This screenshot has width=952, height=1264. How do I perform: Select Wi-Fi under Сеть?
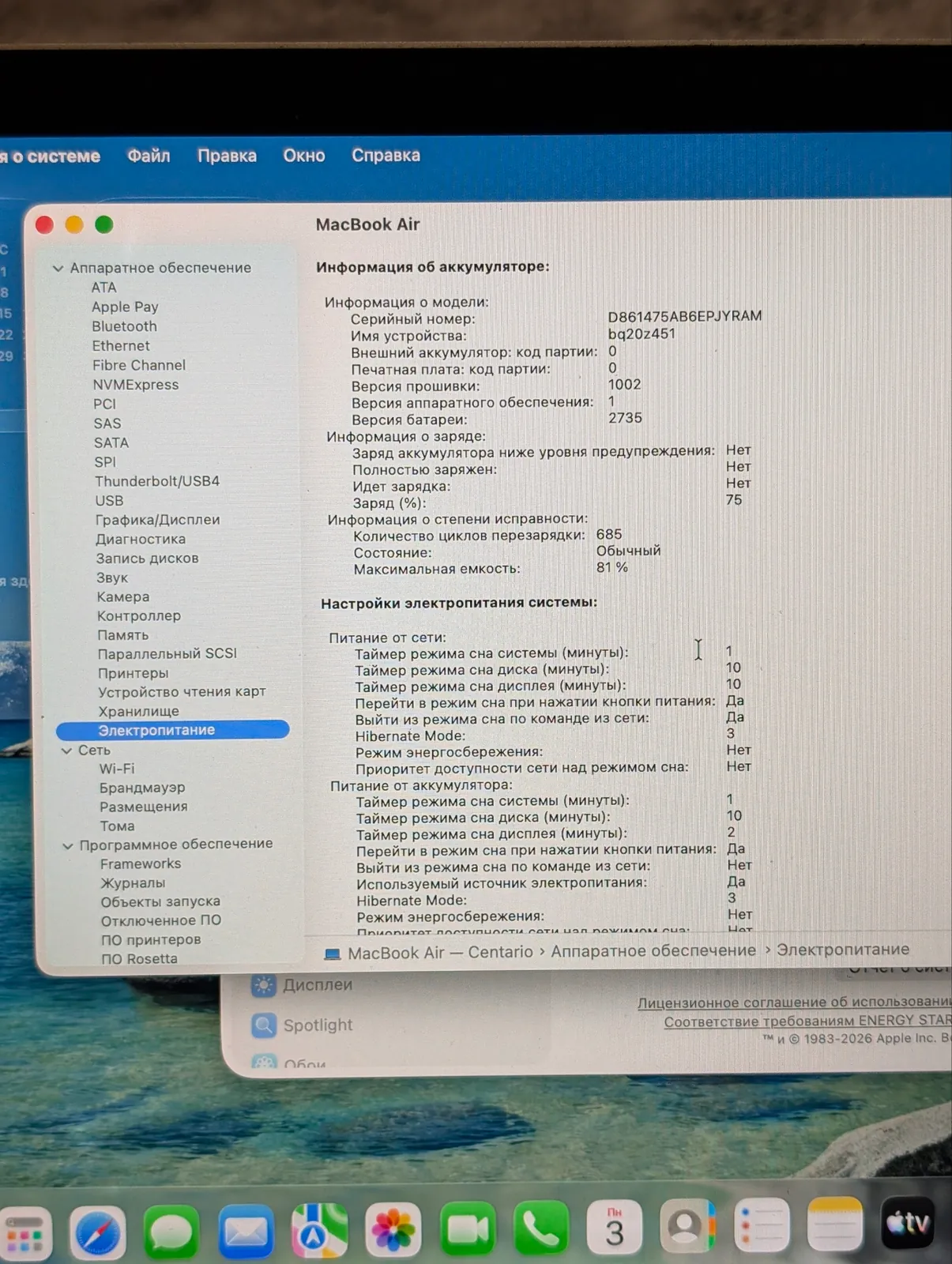click(x=117, y=769)
